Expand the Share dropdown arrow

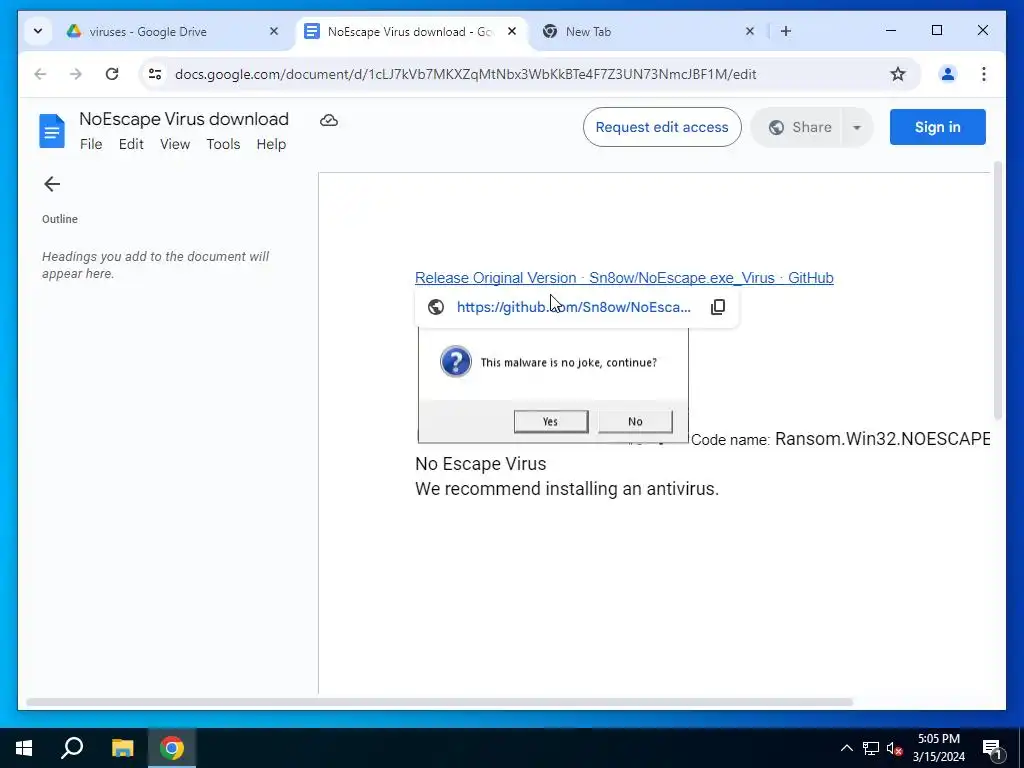(x=857, y=127)
